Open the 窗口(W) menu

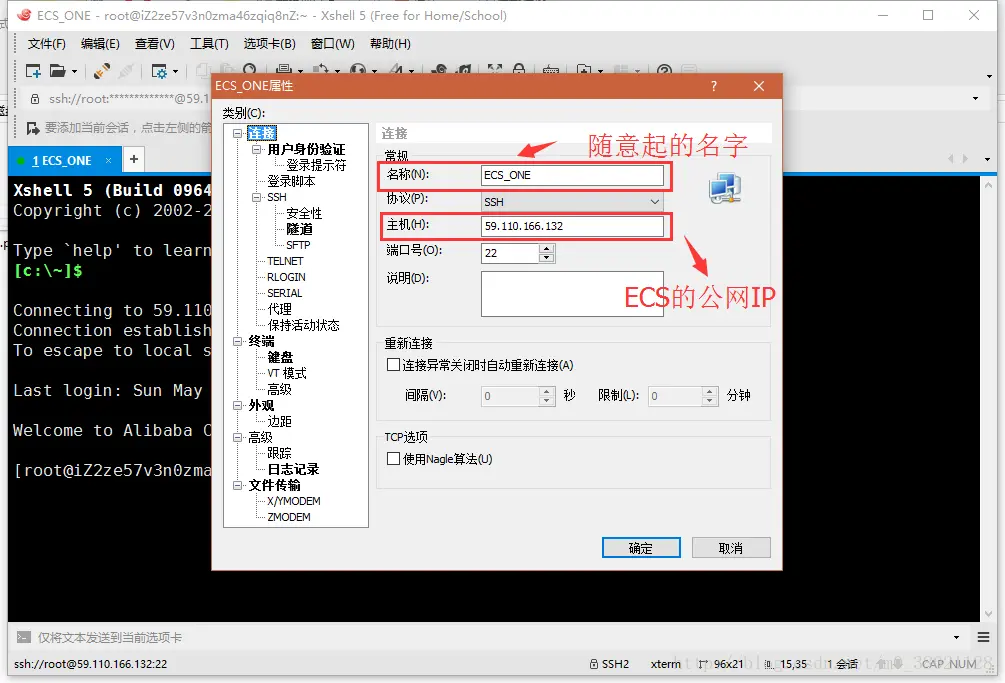333,44
